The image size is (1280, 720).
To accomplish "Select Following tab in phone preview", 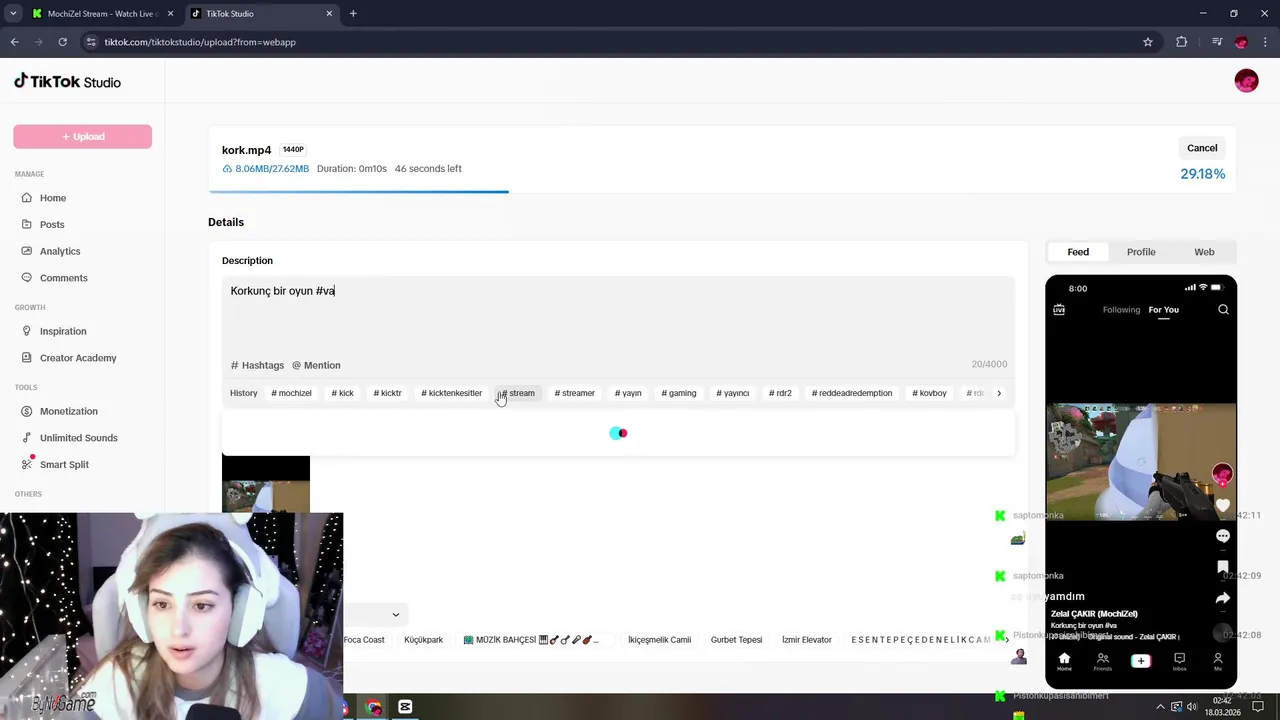I will pos(1121,310).
